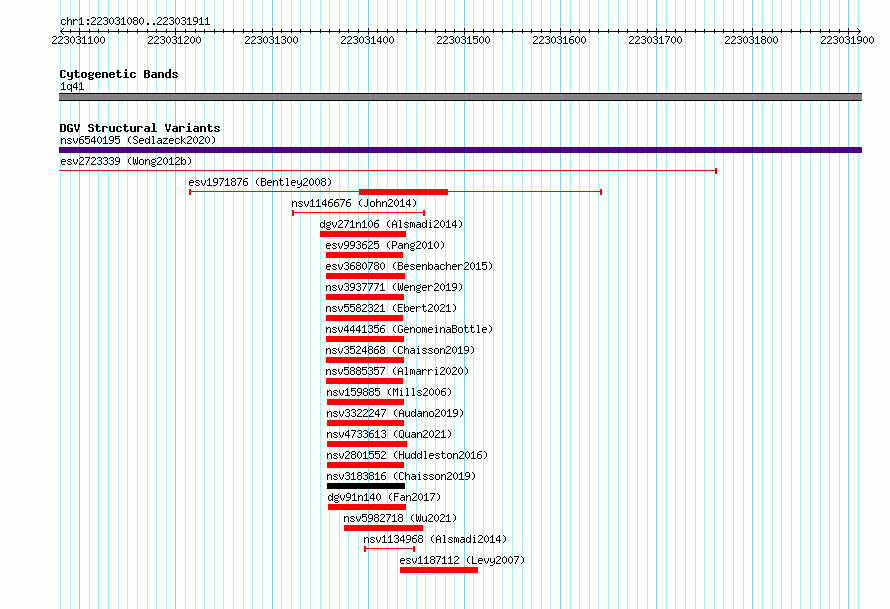Select the 1q41 band label
This screenshot has width=890, height=609.
(72, 86)
